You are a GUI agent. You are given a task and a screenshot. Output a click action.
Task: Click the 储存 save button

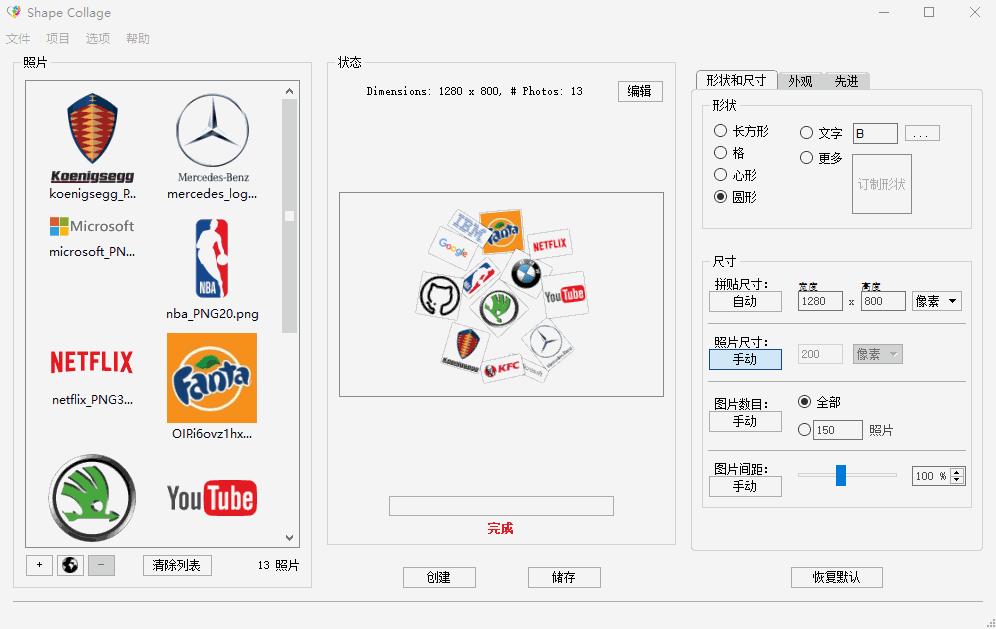(x=564, y=577)
